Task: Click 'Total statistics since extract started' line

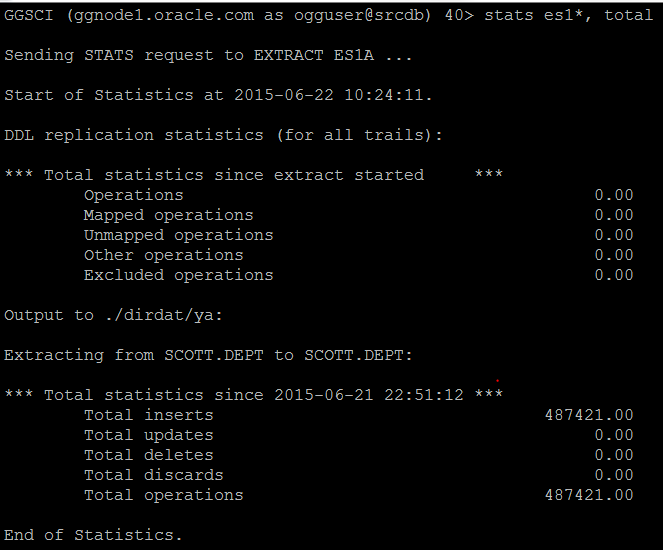Action: click(x=253, y=175)
